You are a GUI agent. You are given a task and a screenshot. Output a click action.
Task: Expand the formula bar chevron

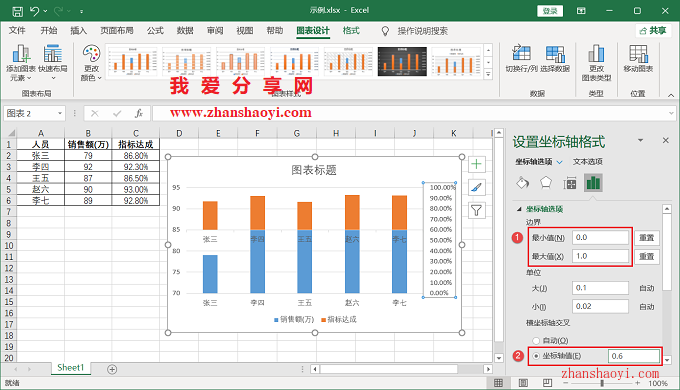[x=671, y=114]
